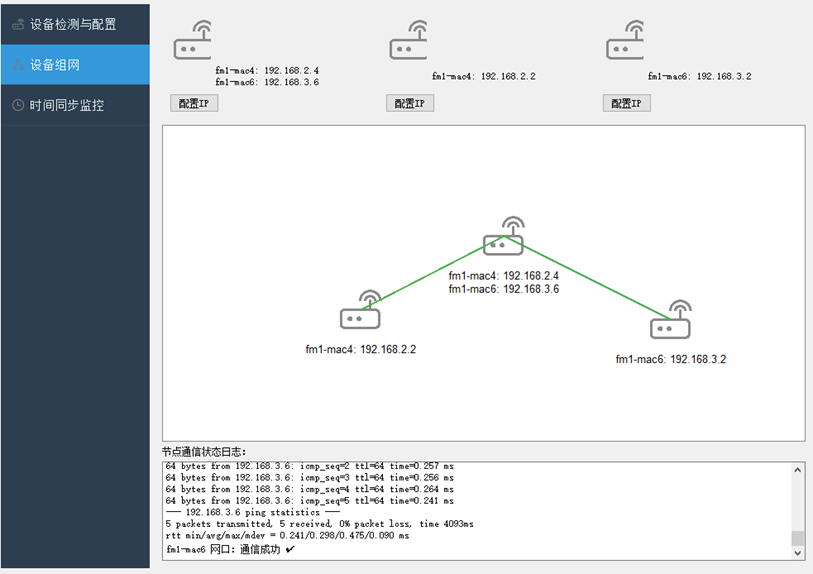This screenshot has width=813, height=574.
Task: Click log line icmp_seq=3 time=0.256 ms
Action: coord(310,478)
